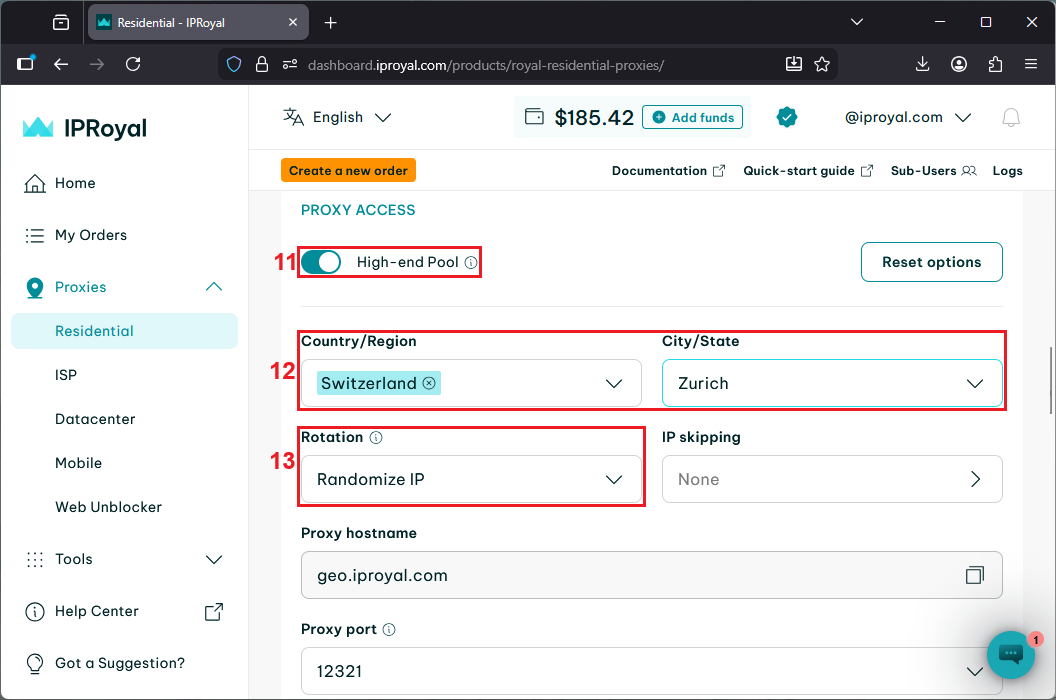The height and width of the screenshot is (700, 1056).
Task: Click High-end Pool info icon
Action: click(471, 263)
